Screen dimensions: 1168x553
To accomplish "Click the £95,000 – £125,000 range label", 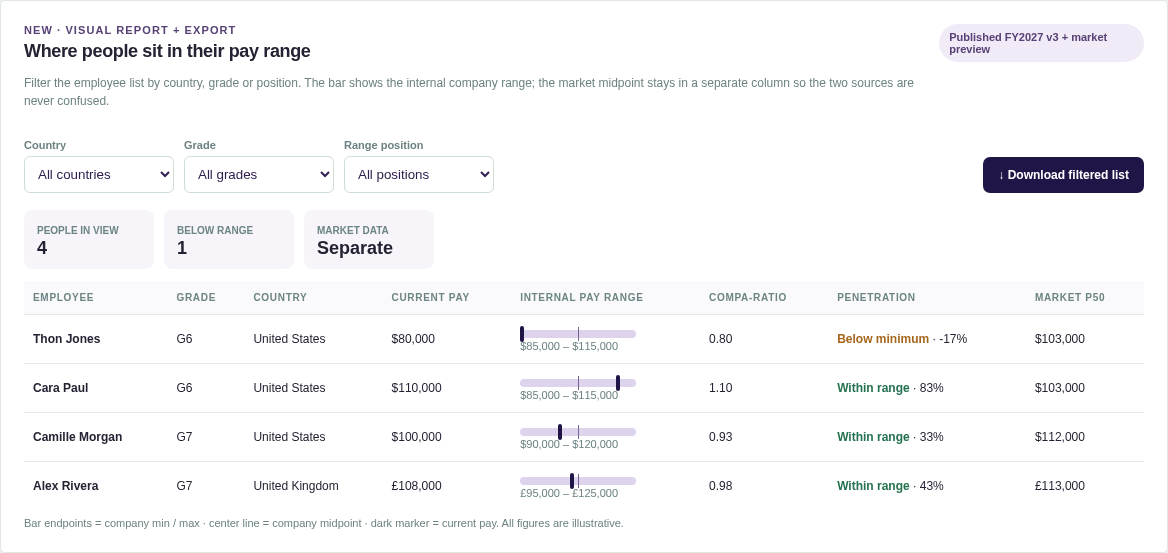I will 569,494.
